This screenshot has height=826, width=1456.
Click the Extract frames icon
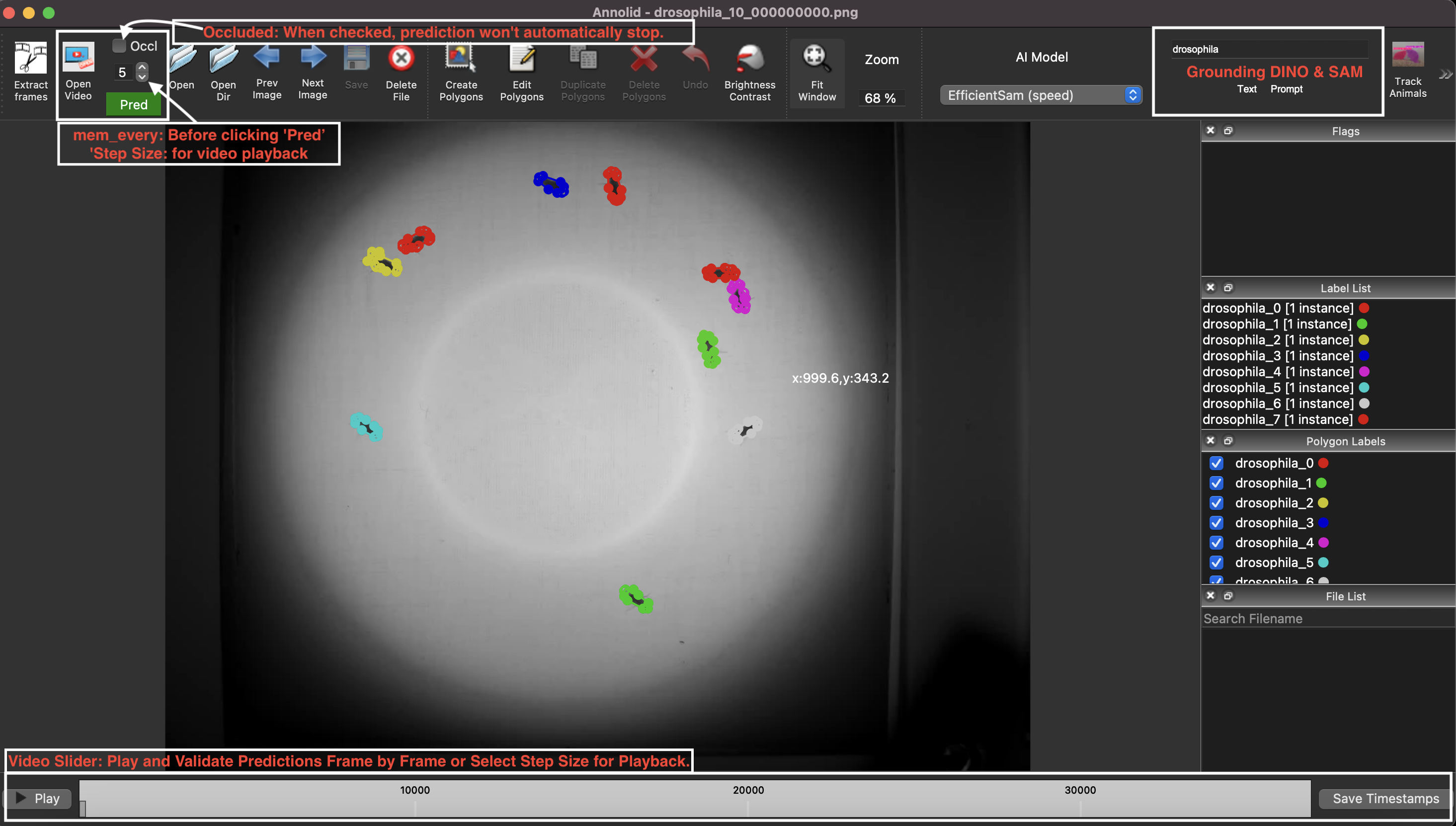(x=31, y=59)
